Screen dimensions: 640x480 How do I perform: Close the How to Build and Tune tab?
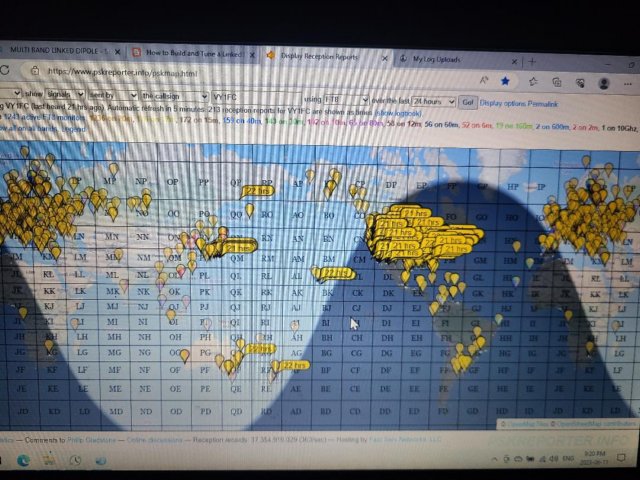click(x=252, y=55)
